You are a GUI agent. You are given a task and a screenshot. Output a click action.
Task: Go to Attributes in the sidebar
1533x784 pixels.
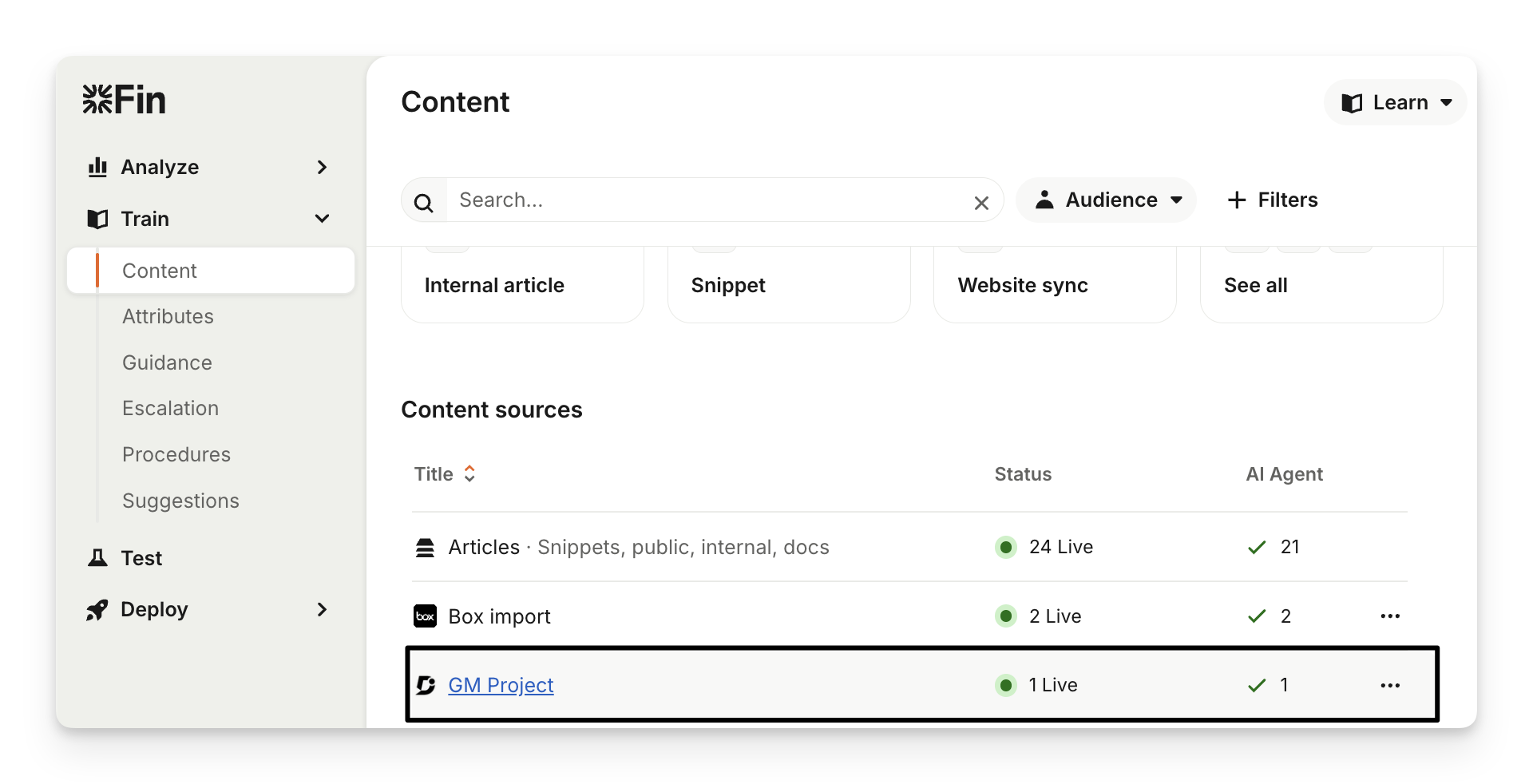168,317
